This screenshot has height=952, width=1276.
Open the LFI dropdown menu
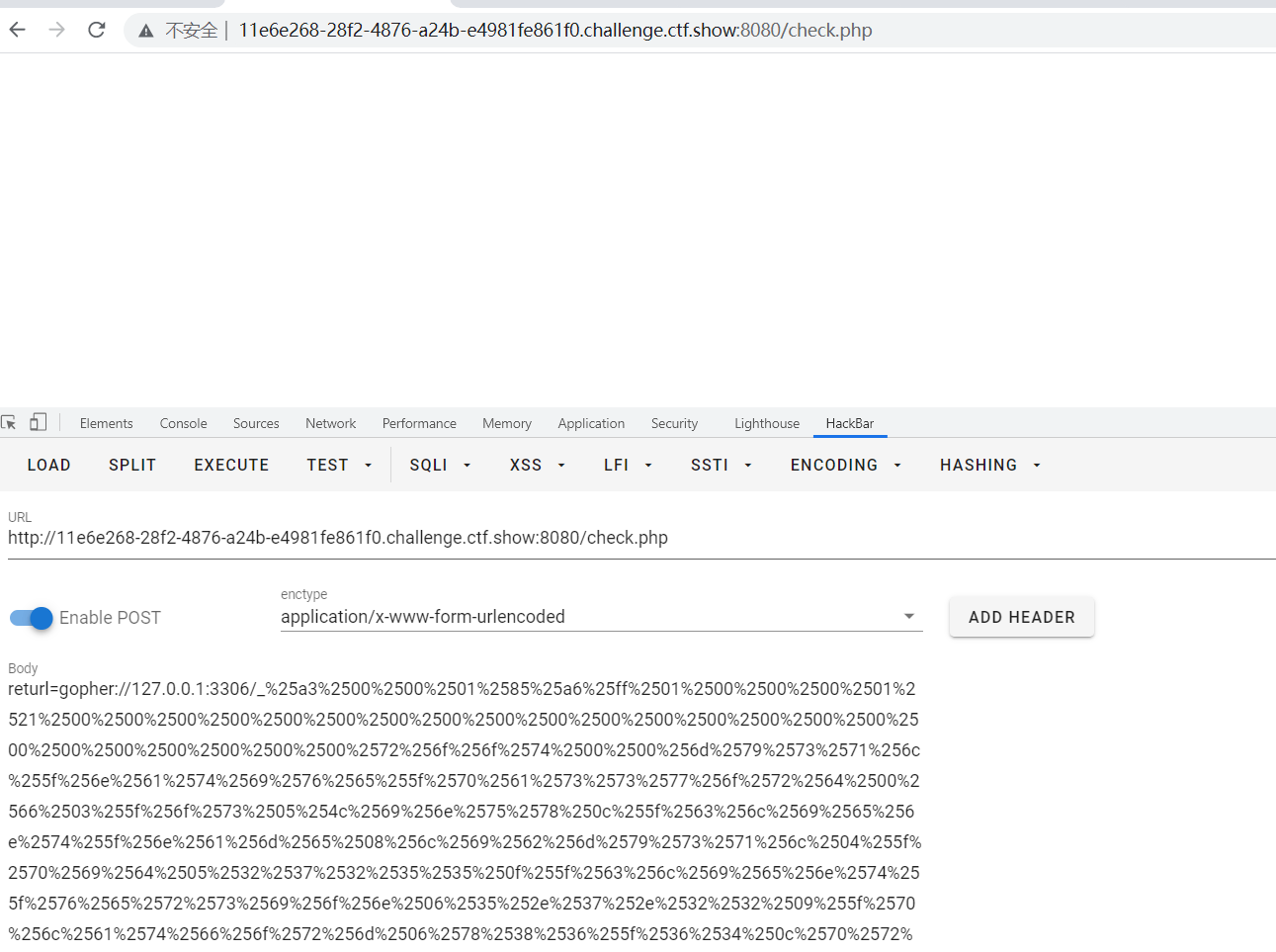point(628,465)
